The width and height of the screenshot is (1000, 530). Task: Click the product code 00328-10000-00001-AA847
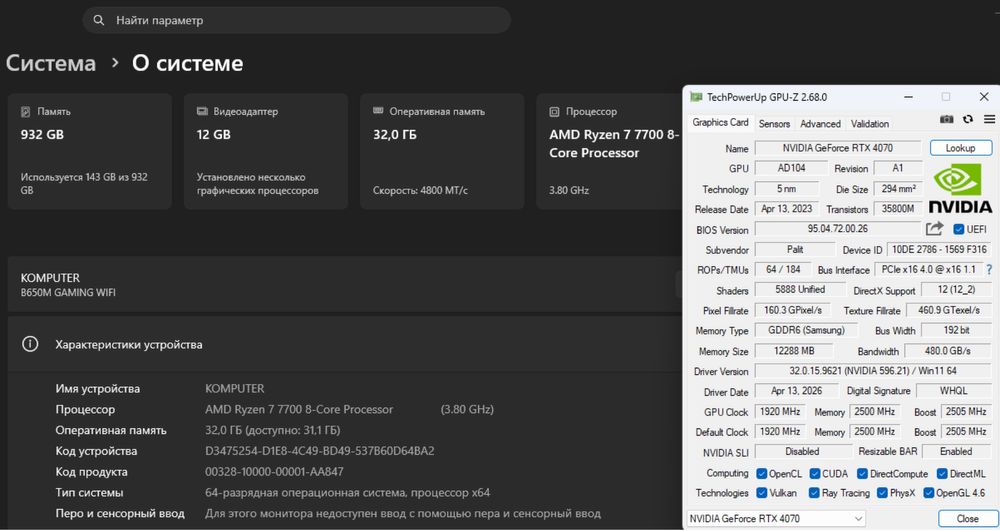tap(274, 472)
